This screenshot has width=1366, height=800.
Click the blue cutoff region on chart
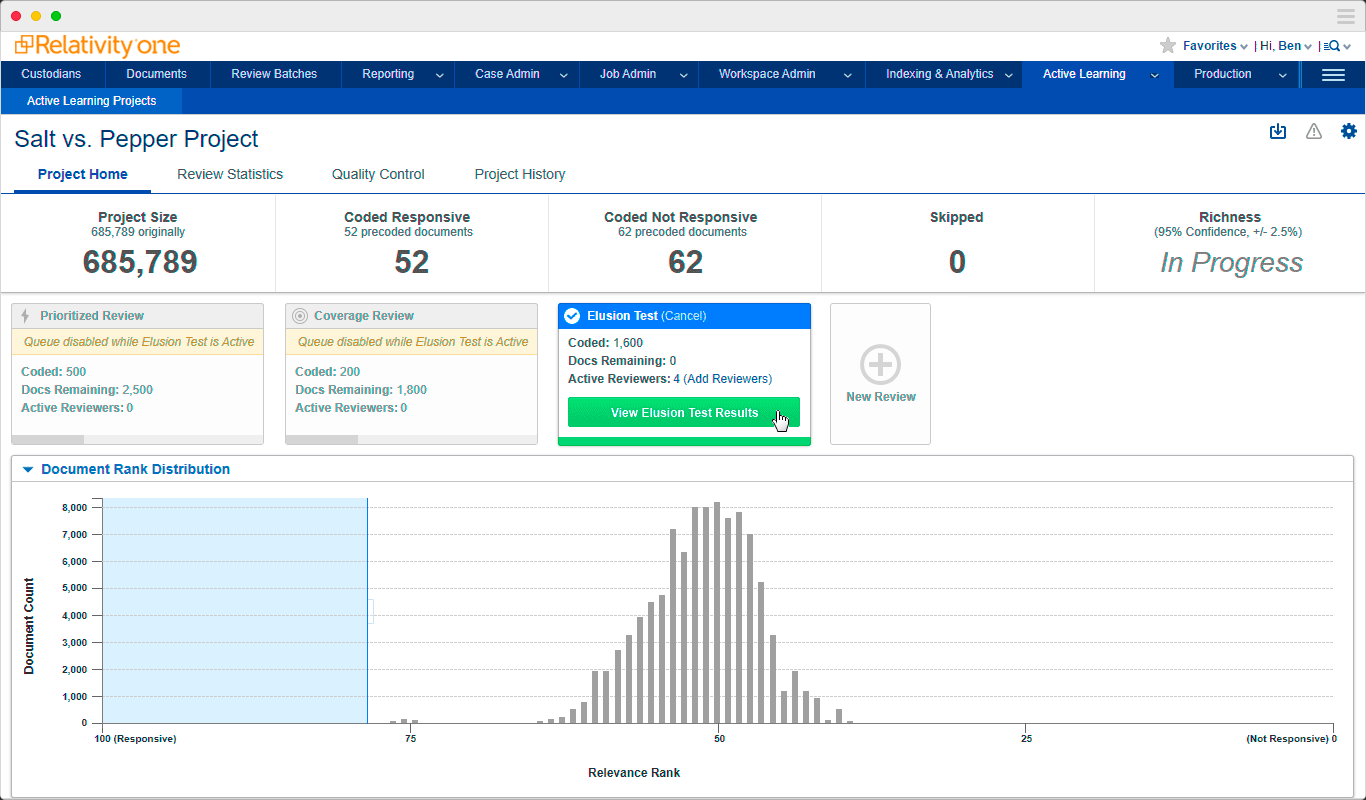point(235,610)
